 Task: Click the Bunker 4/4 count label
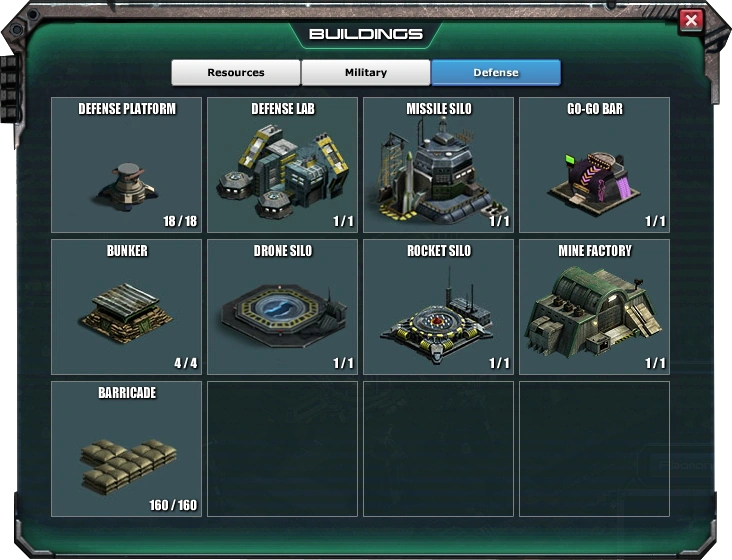[186, 363]
